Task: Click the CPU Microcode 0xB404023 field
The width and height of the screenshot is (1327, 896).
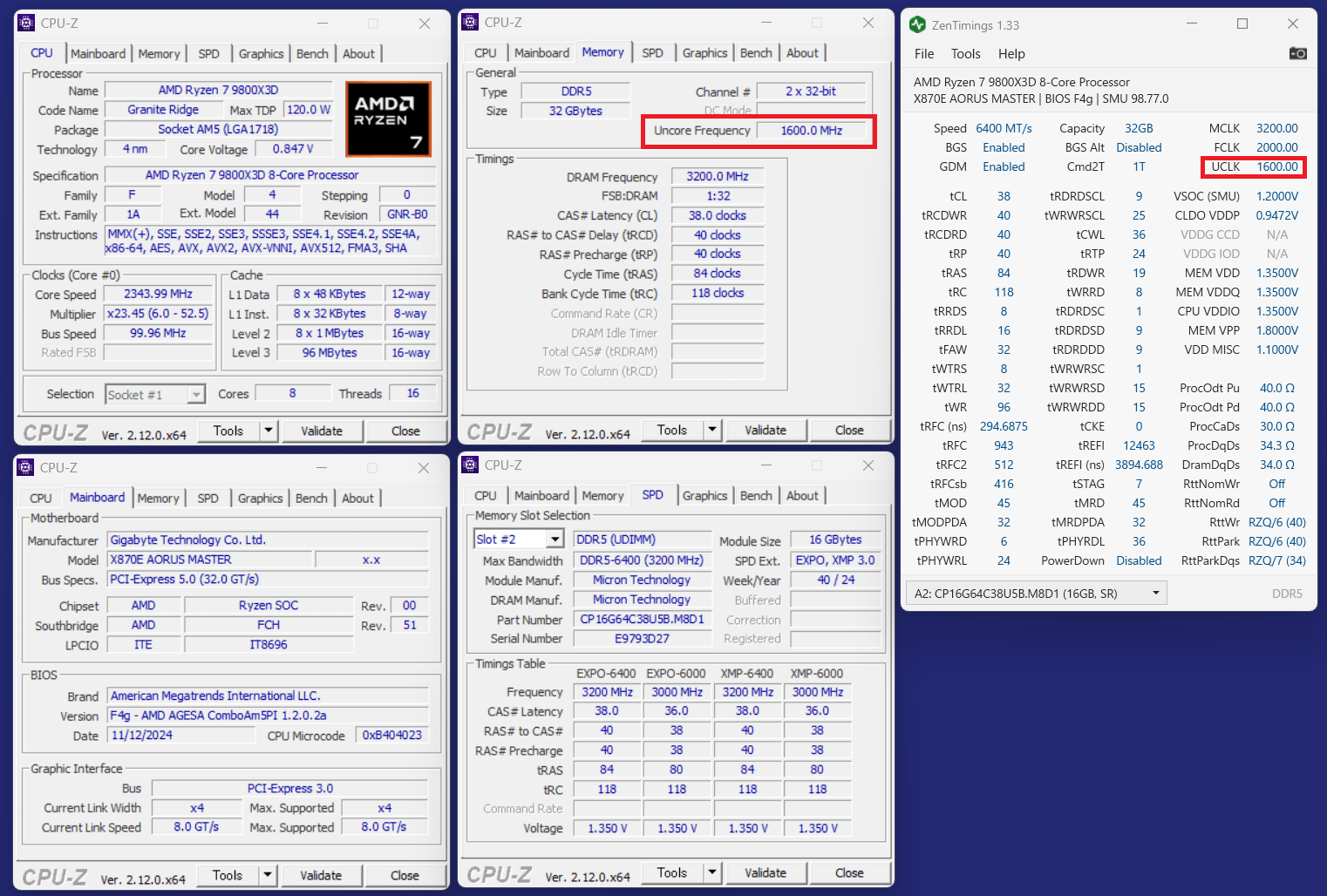Action: point(392,736)
